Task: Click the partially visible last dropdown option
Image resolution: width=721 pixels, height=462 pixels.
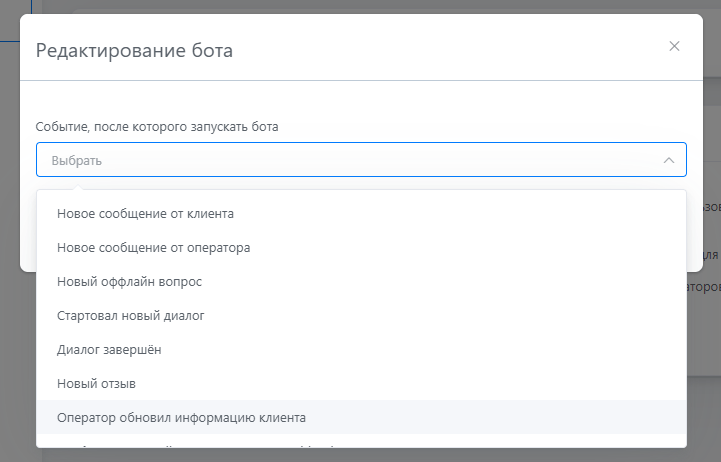Action: pyautogui.click(x=200, y=445)
